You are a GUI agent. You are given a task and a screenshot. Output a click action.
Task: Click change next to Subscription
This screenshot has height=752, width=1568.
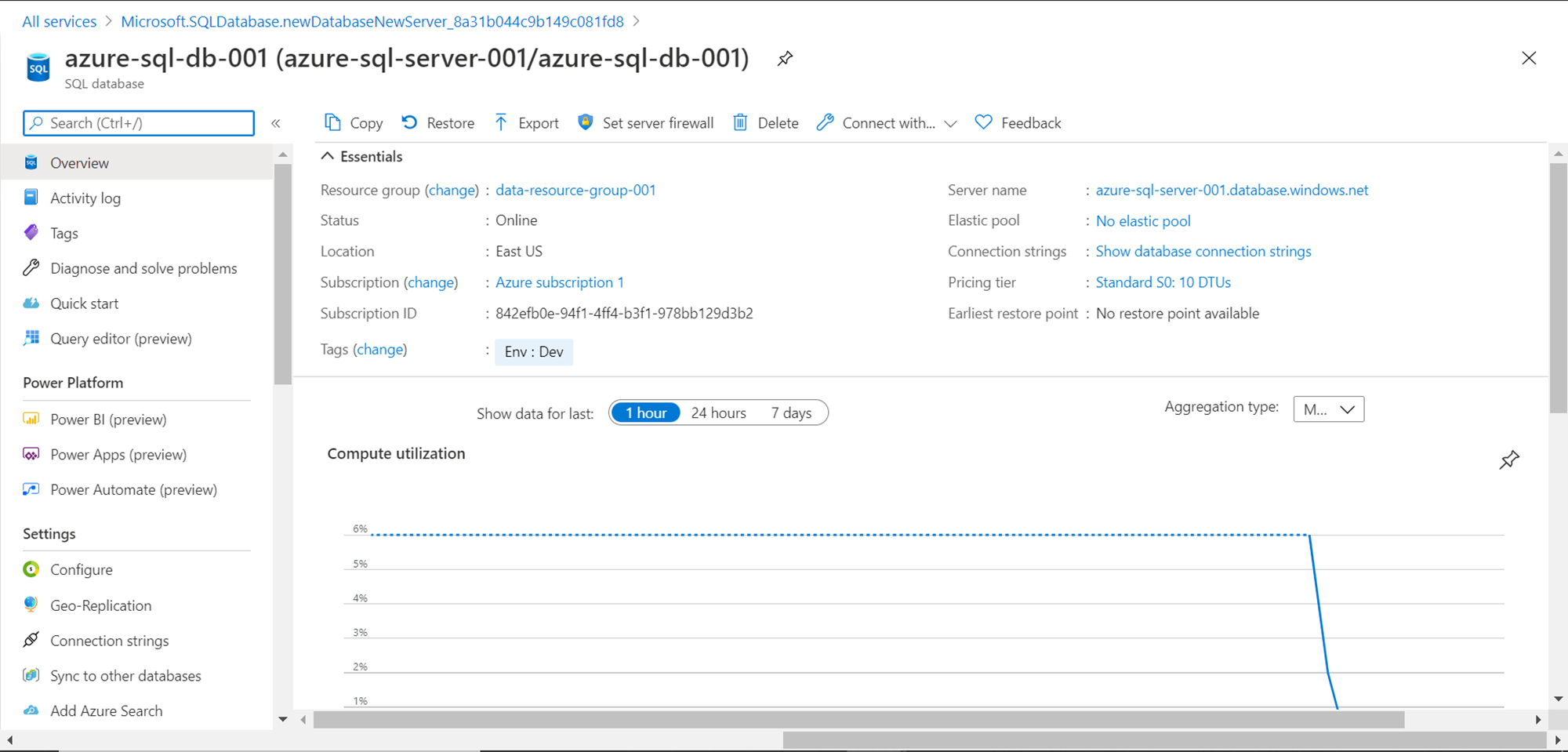[x=430, y=282]
